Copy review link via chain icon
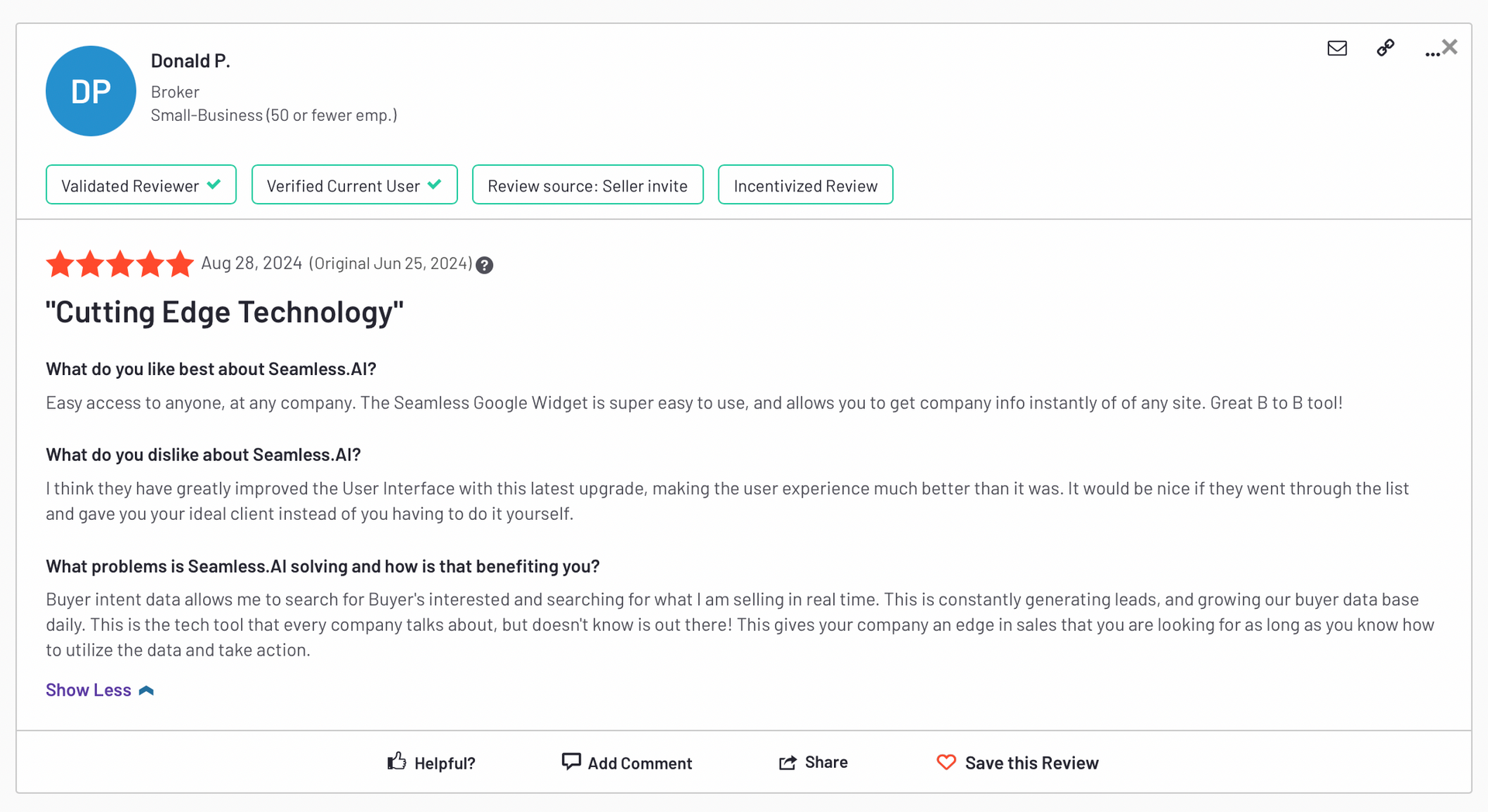 1386,48
